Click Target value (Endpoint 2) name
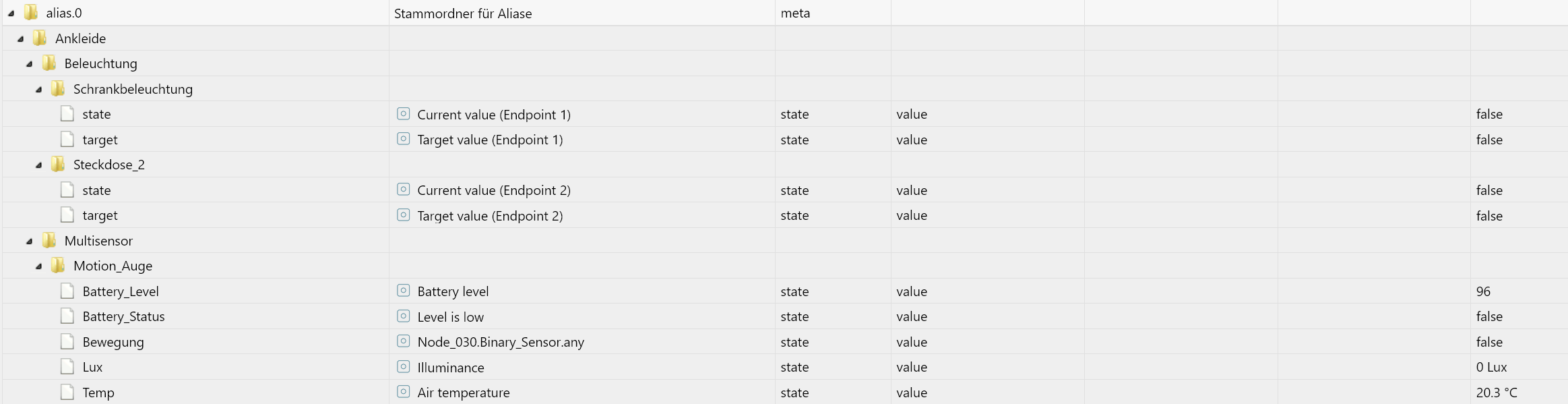This screenshot has height=404, width=1568. (490, 216)
